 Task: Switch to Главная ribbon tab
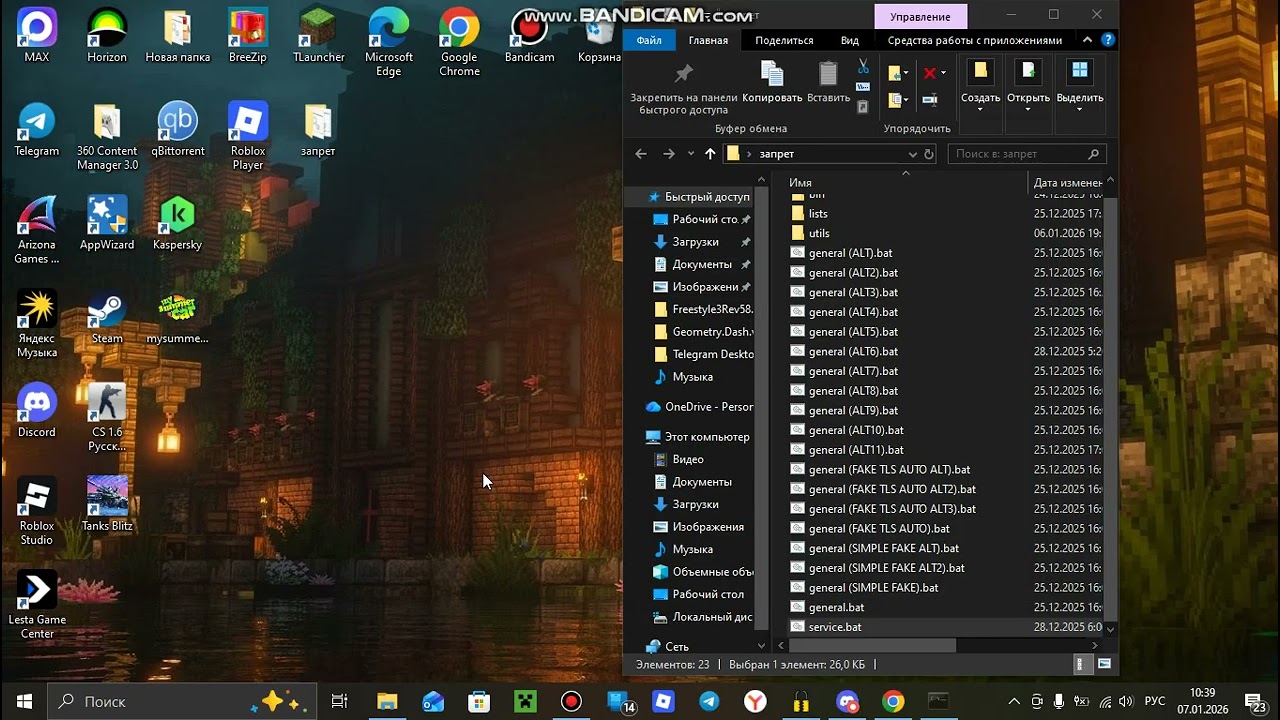pos(708,40)
